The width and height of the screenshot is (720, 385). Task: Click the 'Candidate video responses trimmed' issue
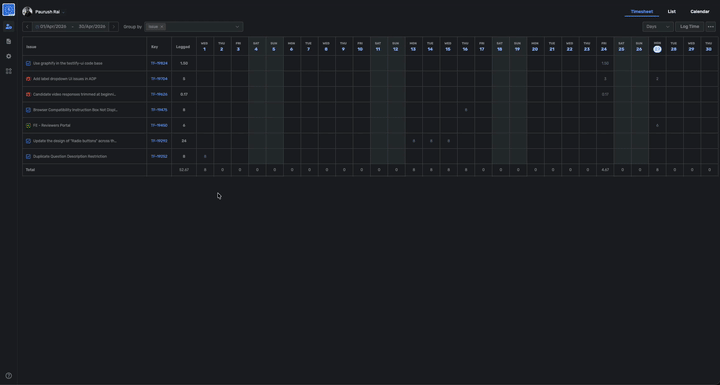coord(74,95)
